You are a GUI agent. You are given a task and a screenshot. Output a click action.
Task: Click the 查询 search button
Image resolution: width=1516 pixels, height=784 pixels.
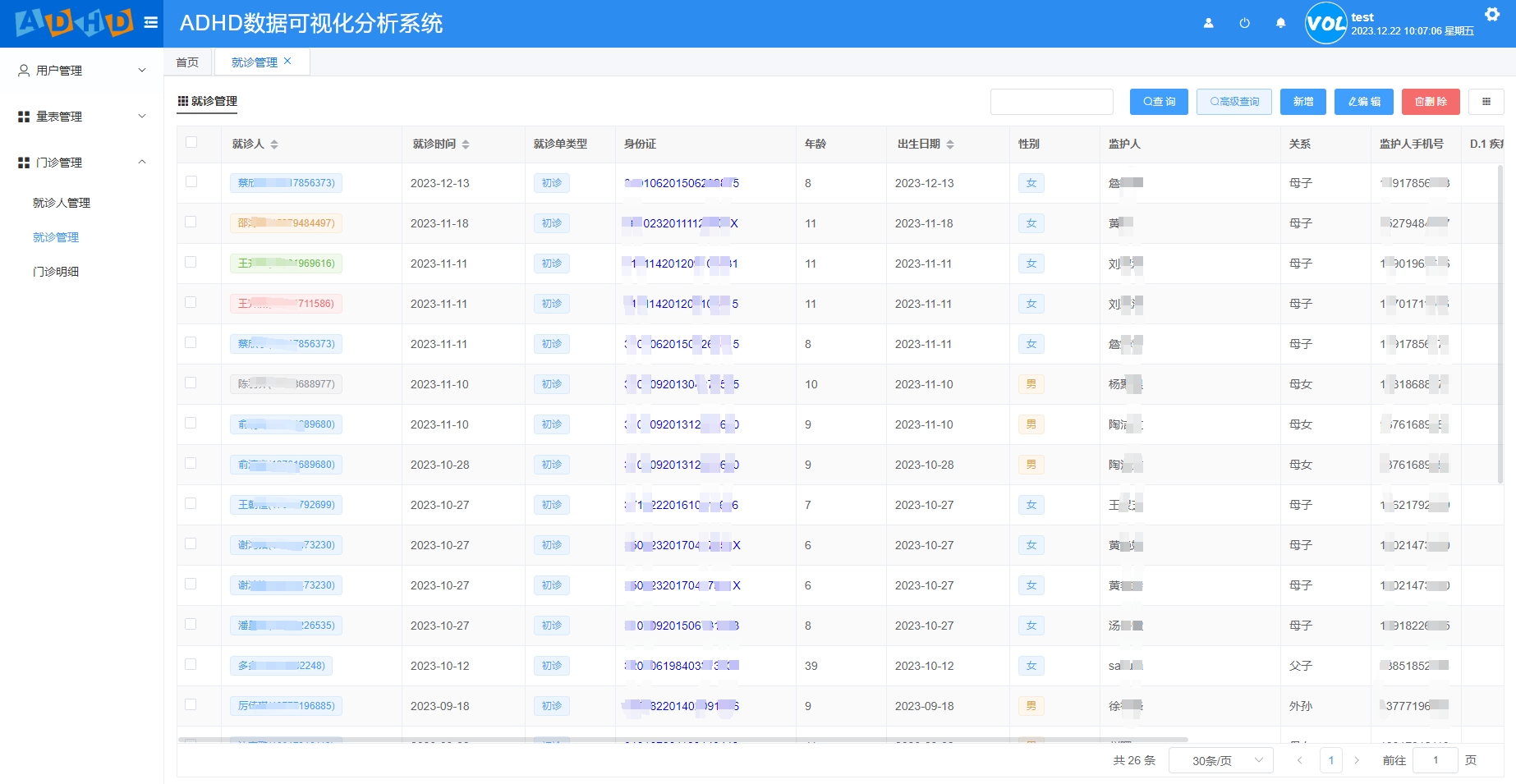click(1159, 102)
